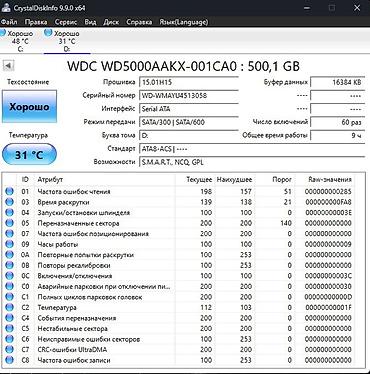Click the Наихудшее column header
This screenshot has width=370, height=374.
pyautogui.click(x=234, y=179)
